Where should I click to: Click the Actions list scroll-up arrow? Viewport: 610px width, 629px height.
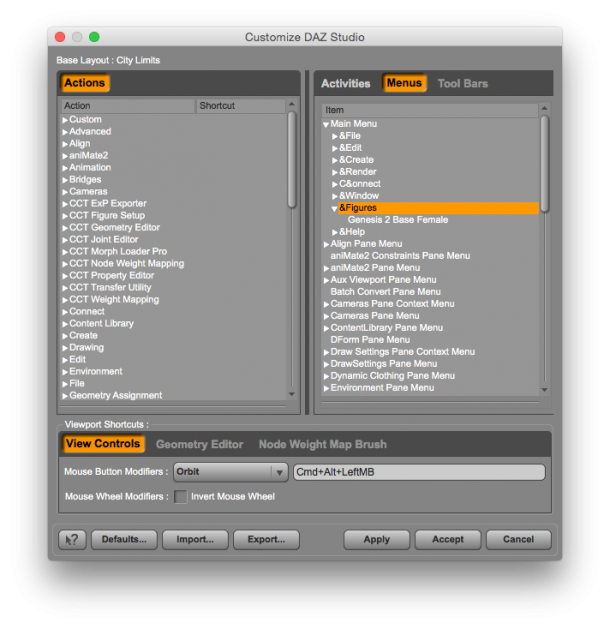pos(292,104)
